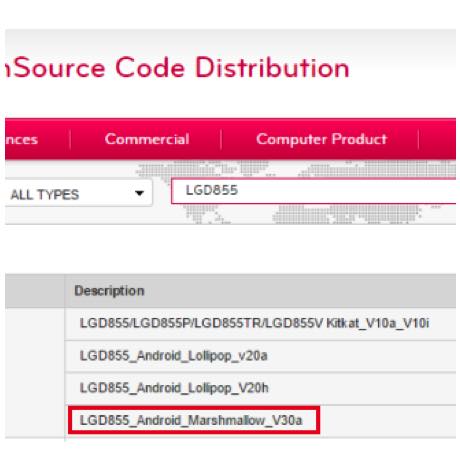Viewport: 460px width, 450px height.
Task: Open the ALL TYPES dropdown
Action: tap(79, 193)
